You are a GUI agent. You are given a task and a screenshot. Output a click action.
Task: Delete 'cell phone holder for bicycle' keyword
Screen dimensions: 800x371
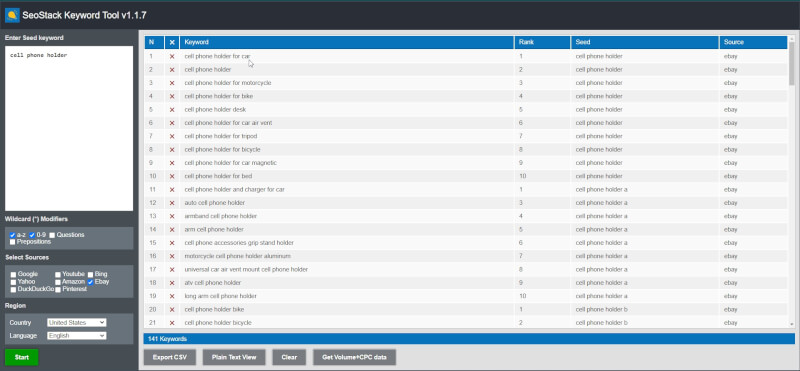[172, 150]
